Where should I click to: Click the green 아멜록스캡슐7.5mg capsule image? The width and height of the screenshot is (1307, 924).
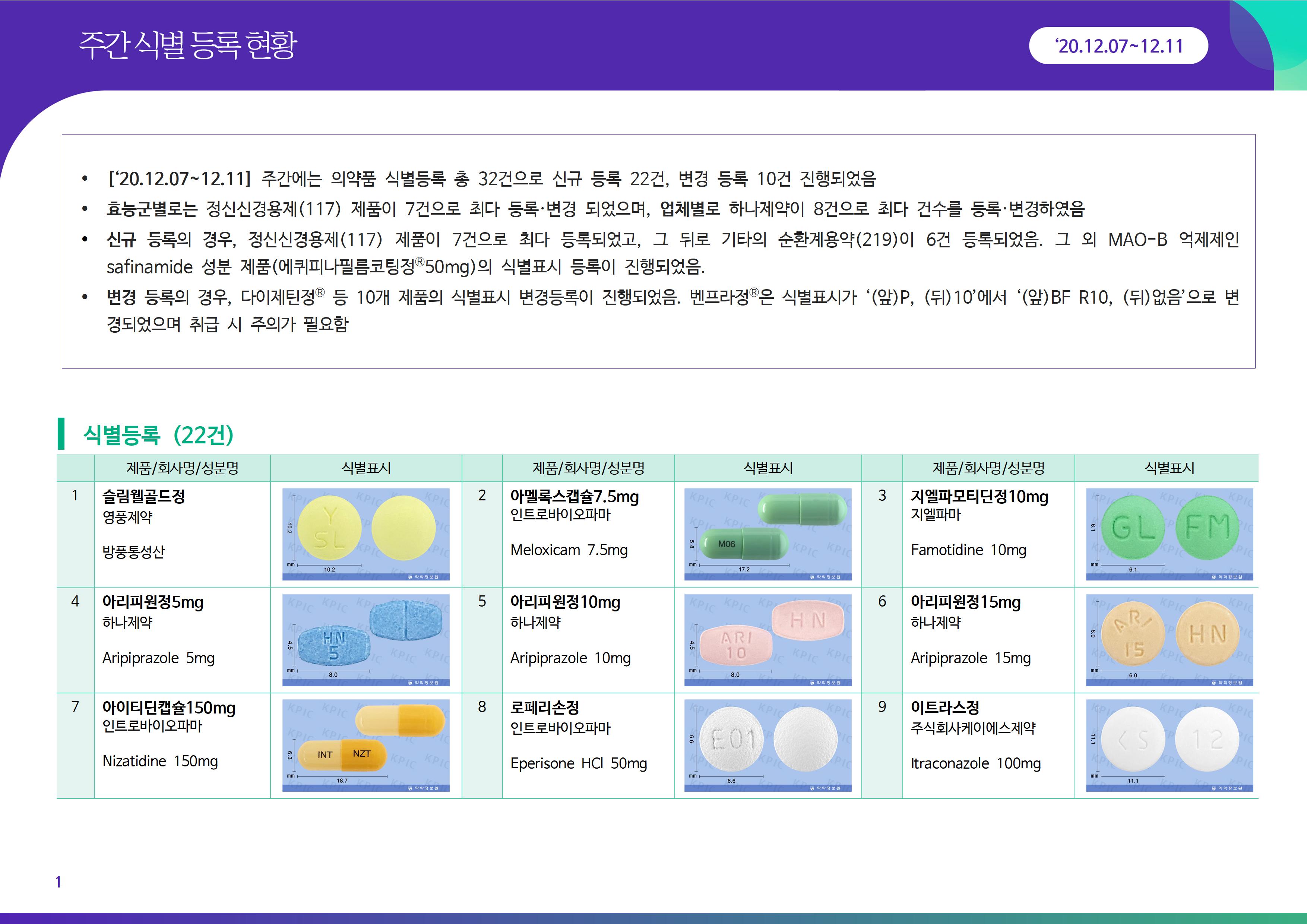click(768, 534)
